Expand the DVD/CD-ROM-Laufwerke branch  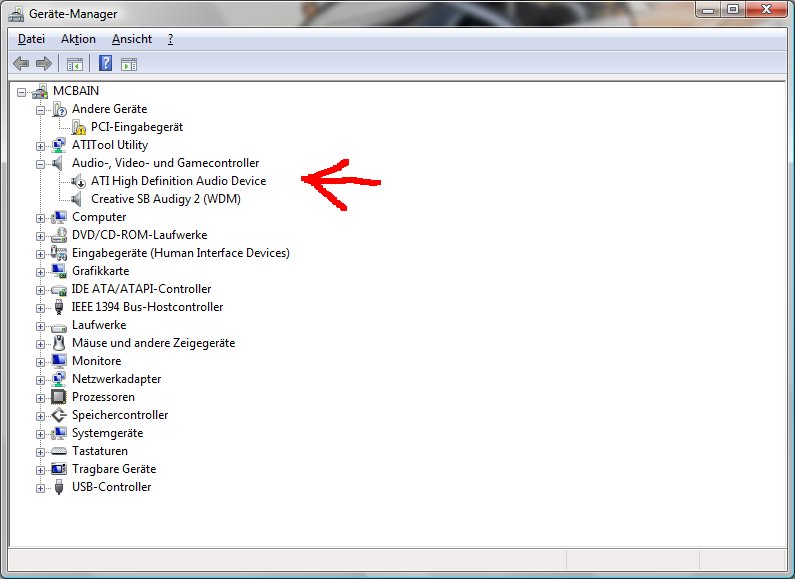(x=40, y=236)
